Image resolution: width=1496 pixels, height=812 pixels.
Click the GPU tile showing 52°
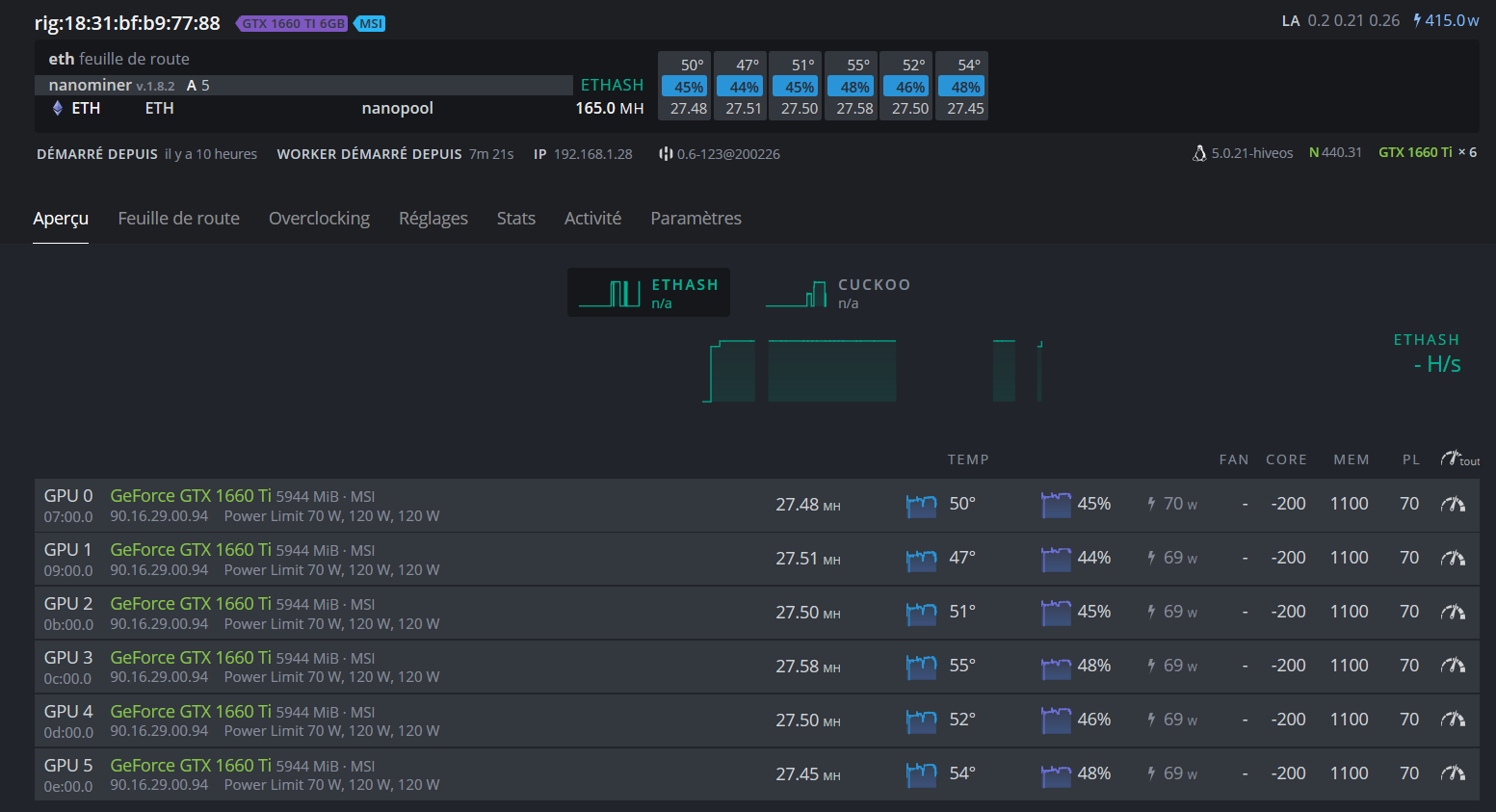pos(906,86)
